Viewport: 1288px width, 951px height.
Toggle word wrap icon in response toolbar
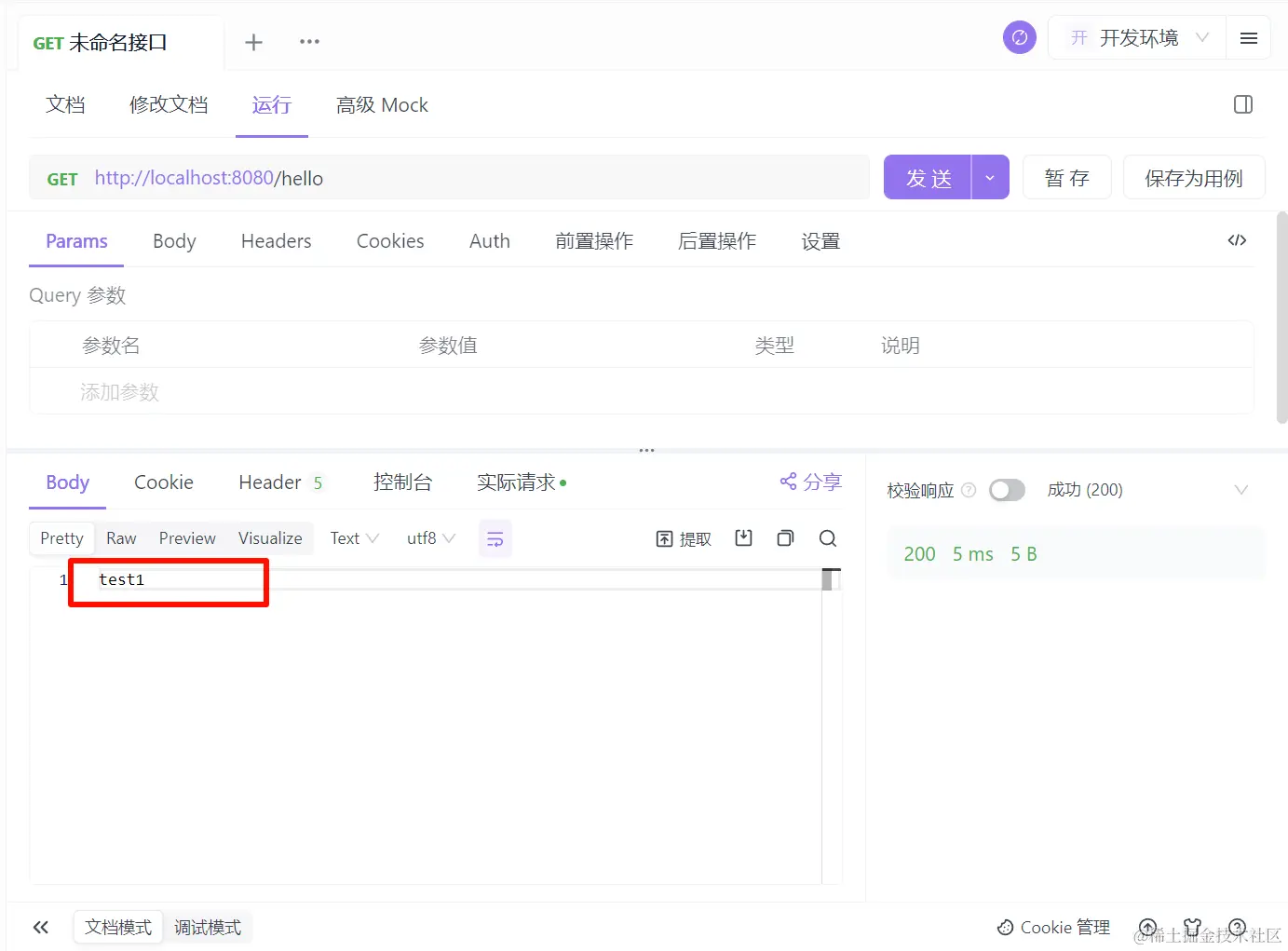495,538
